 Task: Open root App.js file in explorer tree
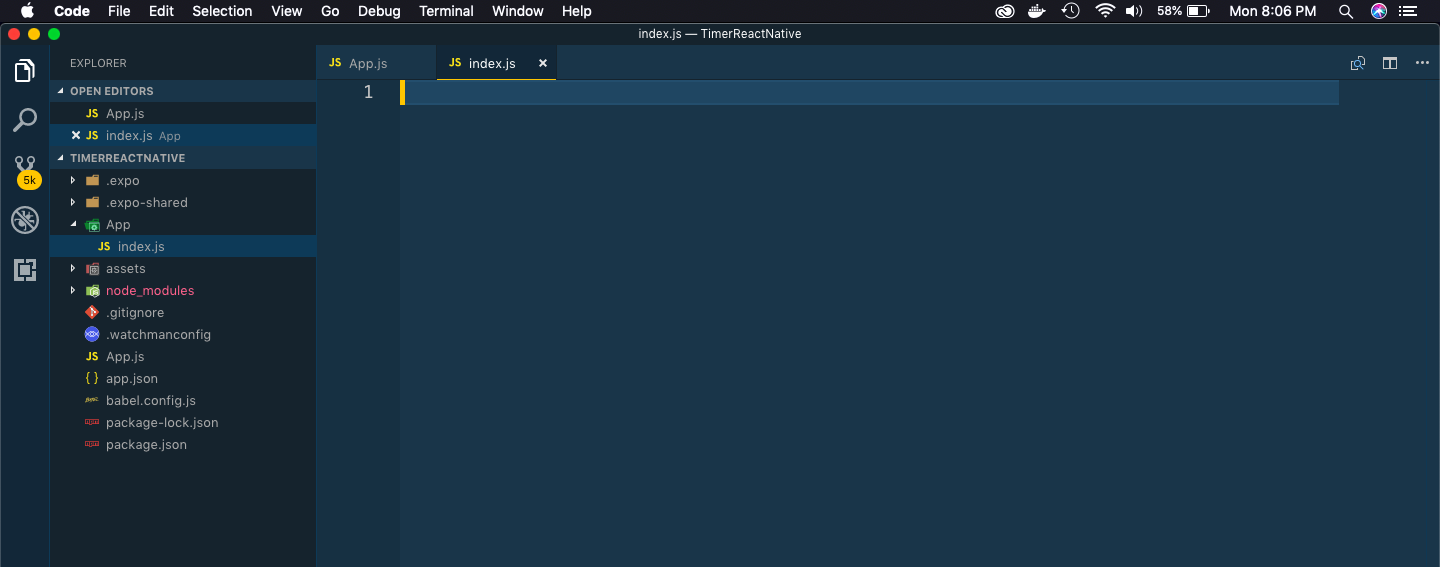point(183,357)
